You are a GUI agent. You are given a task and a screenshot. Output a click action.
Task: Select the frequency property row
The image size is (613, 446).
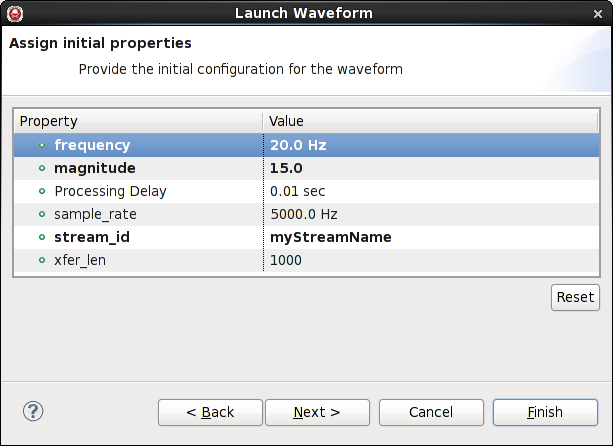(x=306, y=145)
